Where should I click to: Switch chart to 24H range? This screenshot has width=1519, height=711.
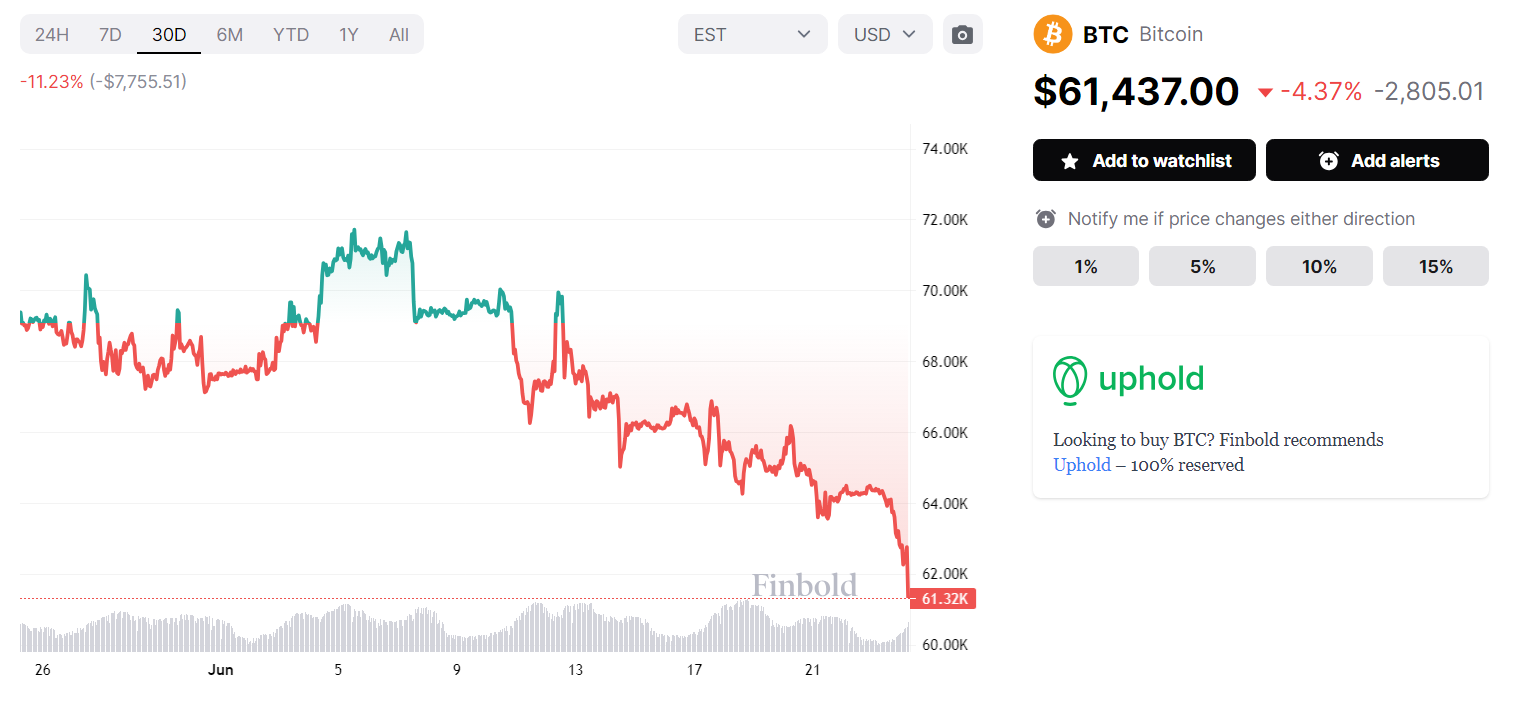click(52, 35)
